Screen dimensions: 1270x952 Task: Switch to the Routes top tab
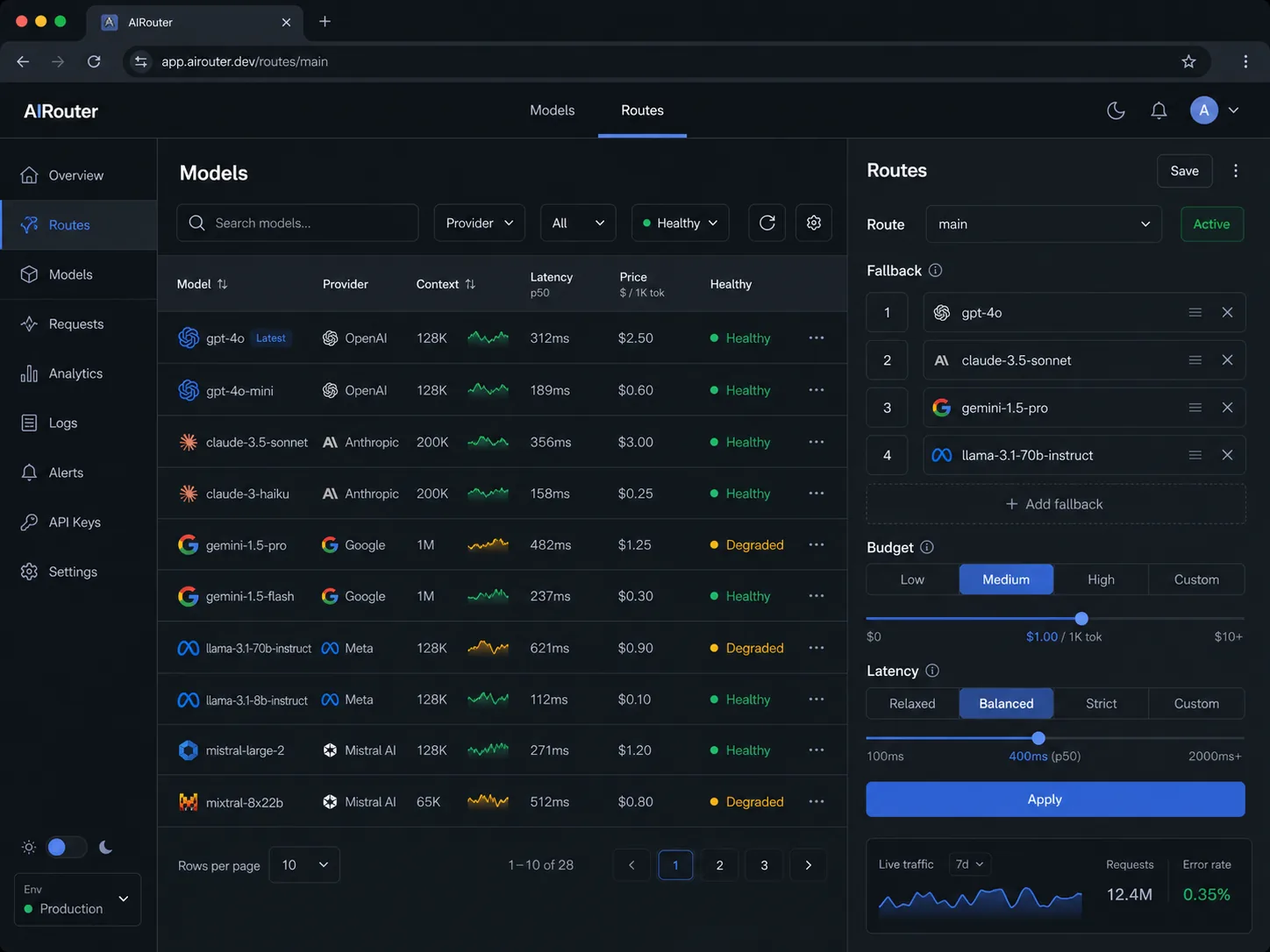point(642,110)
